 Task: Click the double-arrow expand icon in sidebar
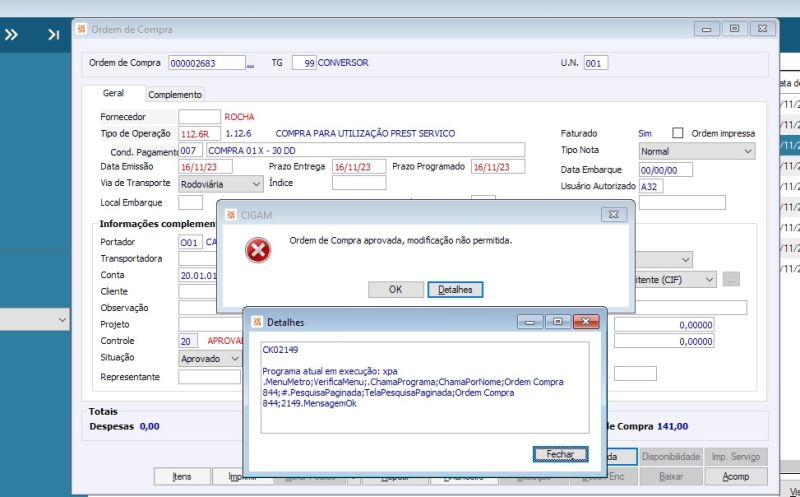pos(11,34)
